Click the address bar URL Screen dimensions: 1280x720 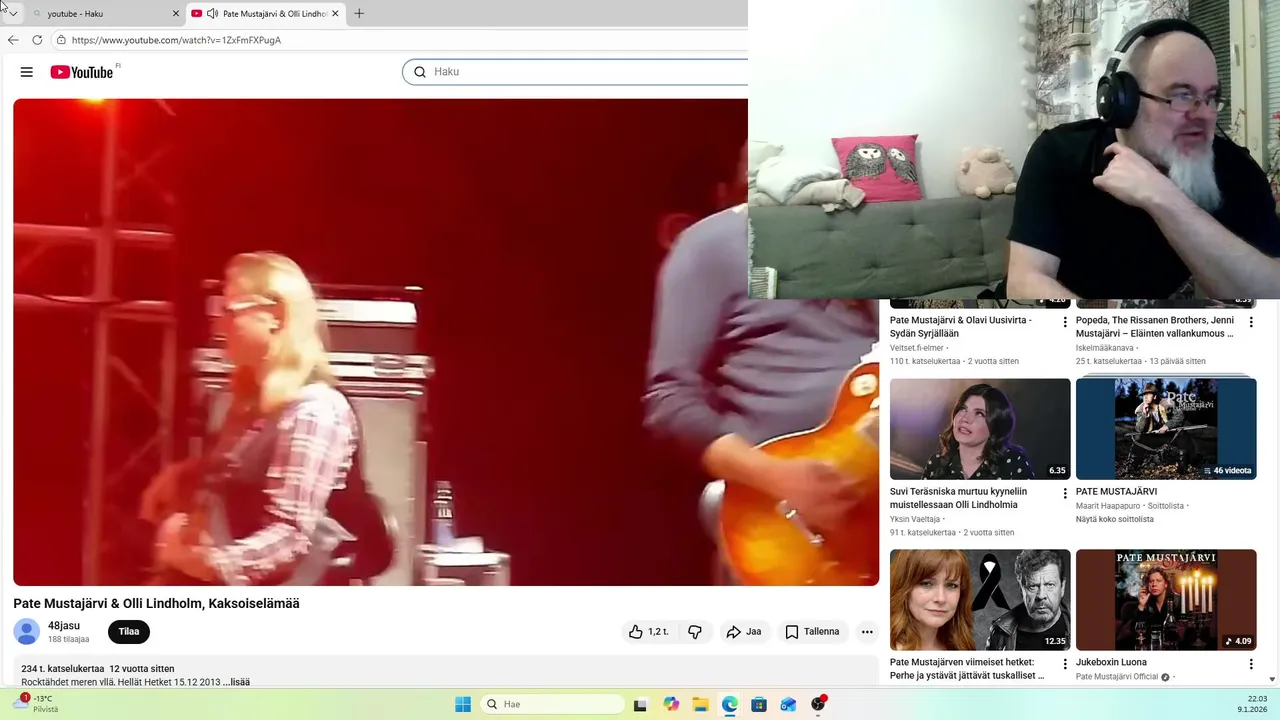click(x=176, y=40)
